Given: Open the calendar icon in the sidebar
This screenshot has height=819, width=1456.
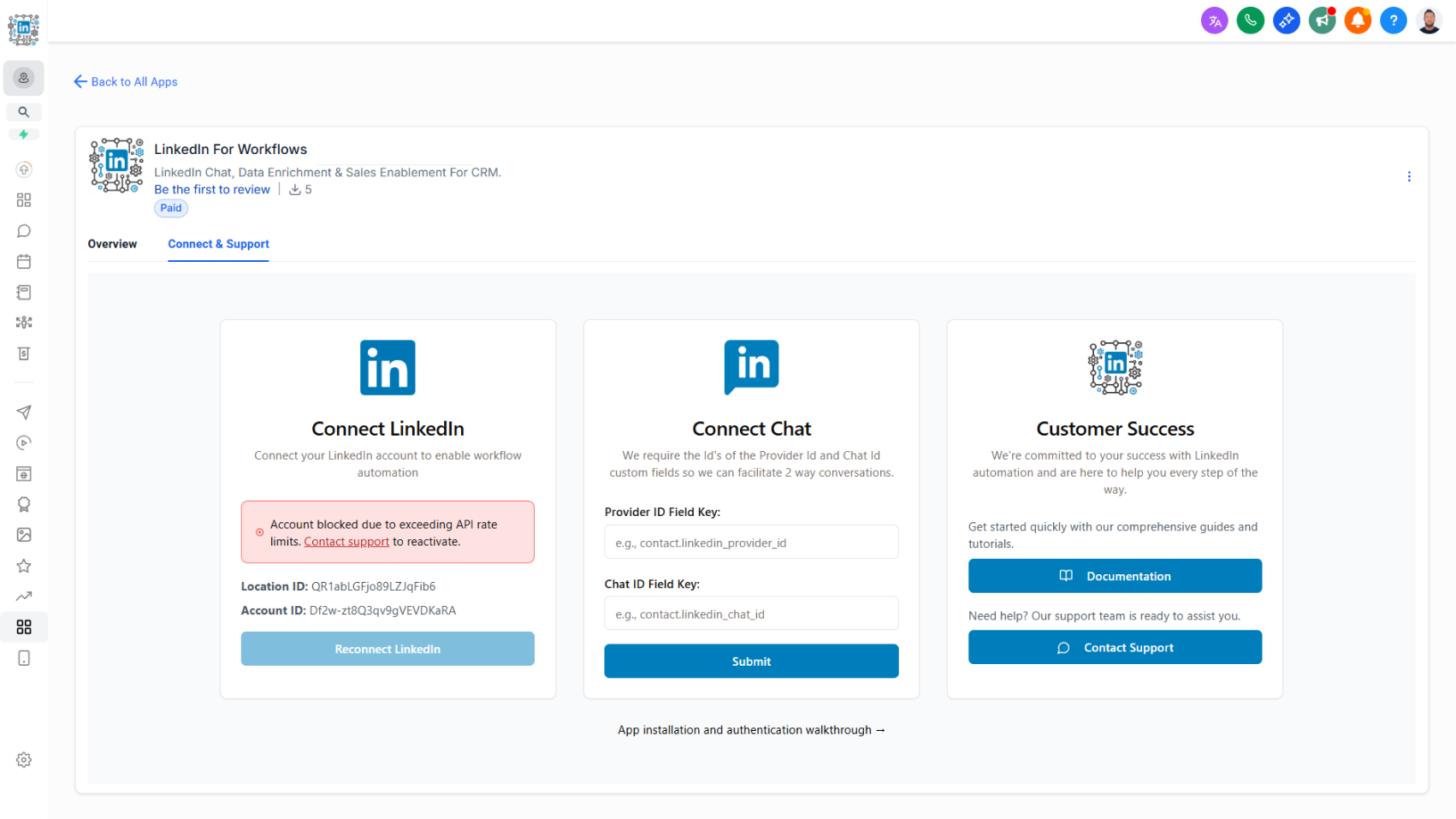Looking at the screenshot, I should [x=24, y=262].
